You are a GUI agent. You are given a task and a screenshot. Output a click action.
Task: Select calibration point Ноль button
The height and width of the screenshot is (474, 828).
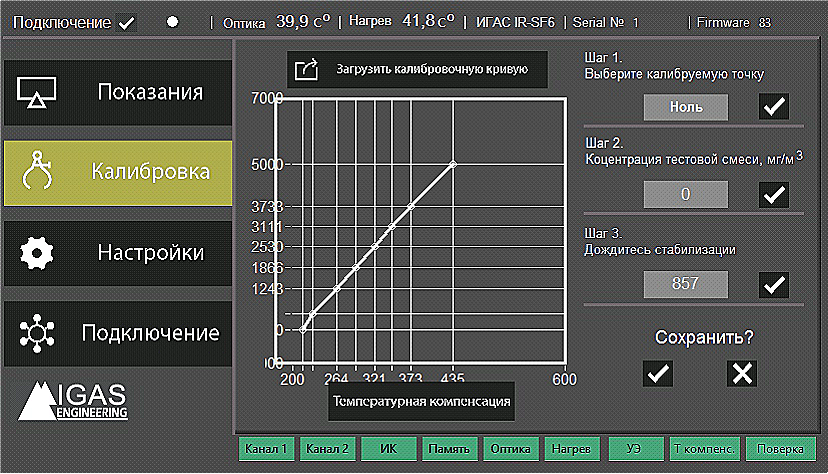point(685,107)
